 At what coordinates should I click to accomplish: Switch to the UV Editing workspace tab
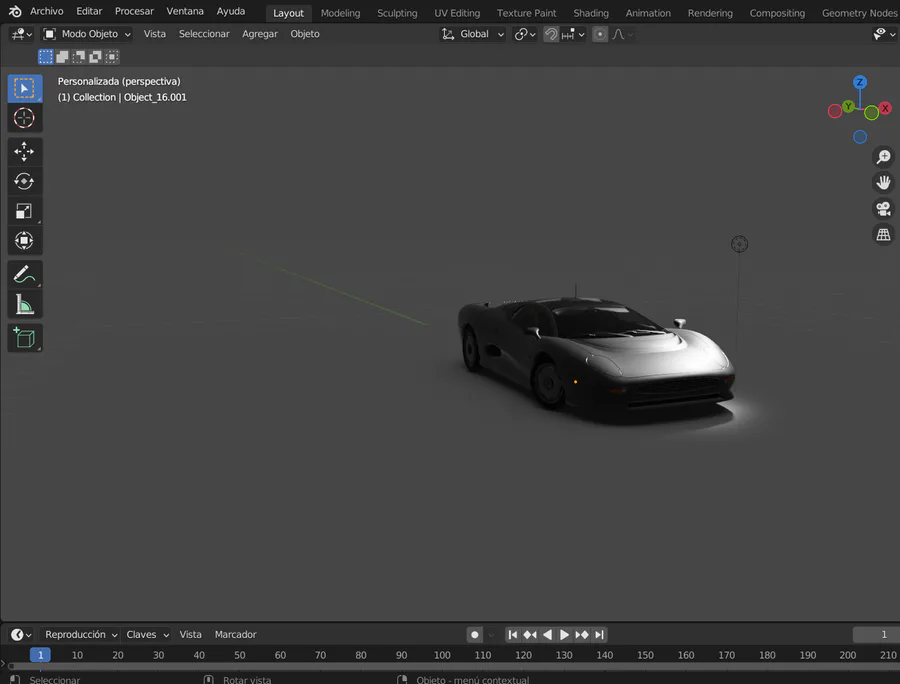coord(457,13)
